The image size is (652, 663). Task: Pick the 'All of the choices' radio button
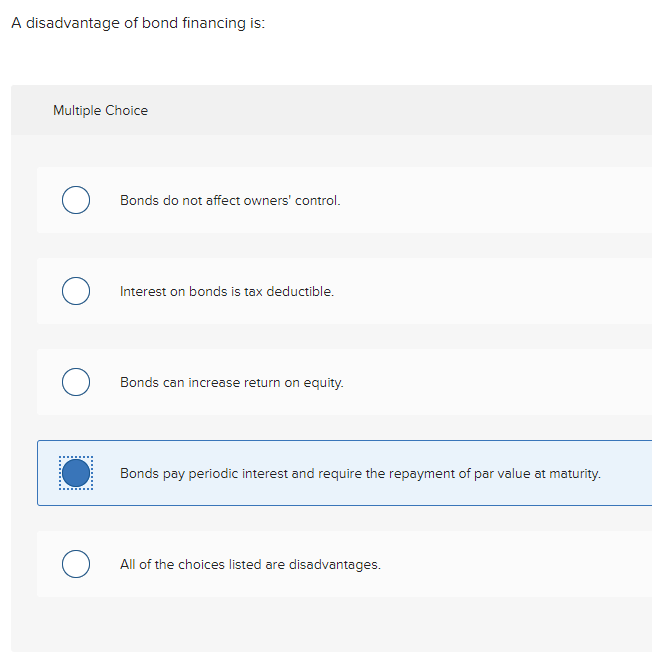coord(76,564)
